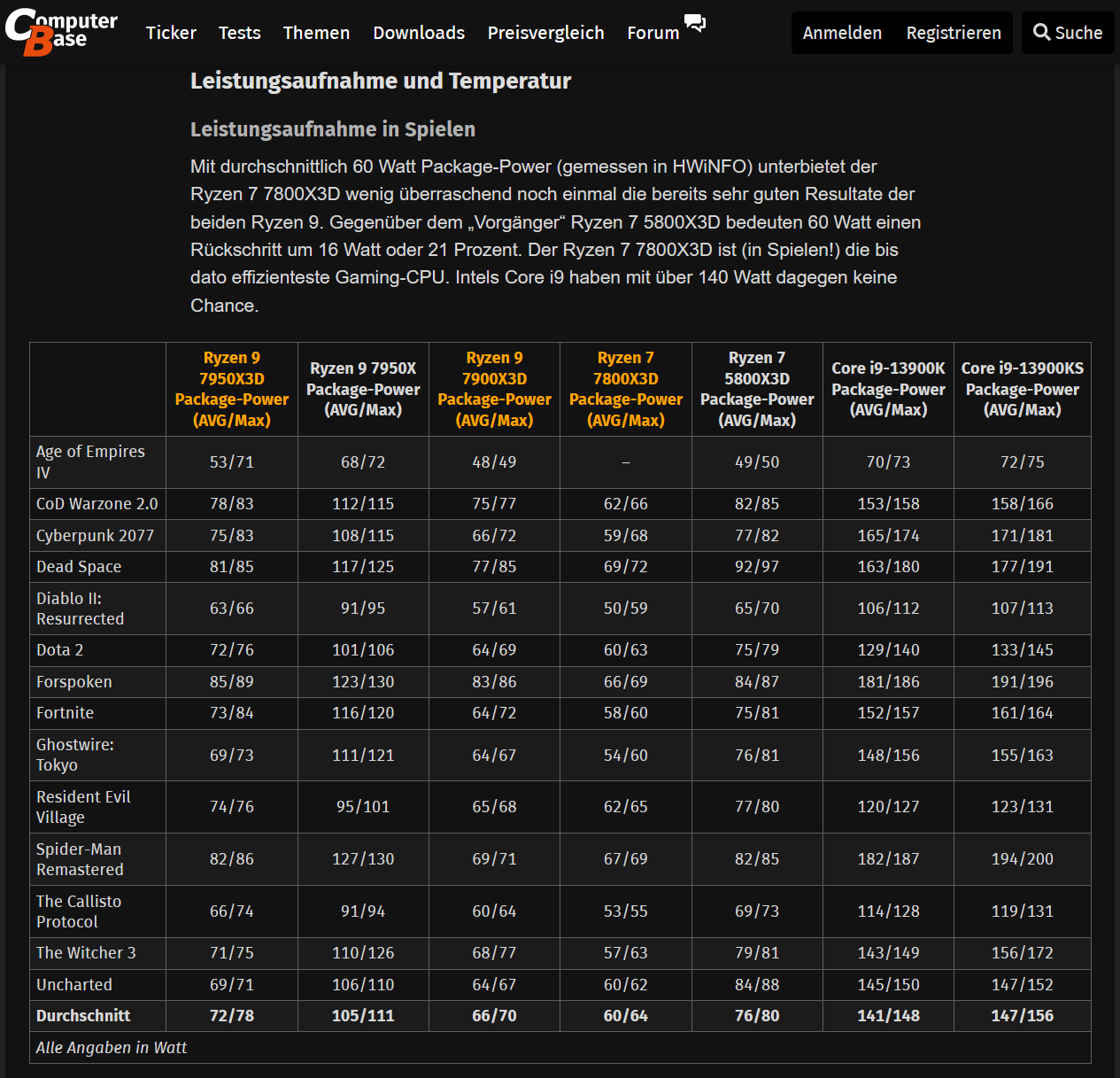Select the Ryzen 9 7950X column header
The height and width of the screenshot is (1078, 1120).
click(363, 389)
